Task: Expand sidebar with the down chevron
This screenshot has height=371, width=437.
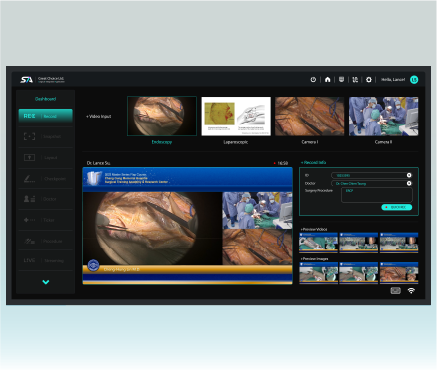Action: coord(46,282)
